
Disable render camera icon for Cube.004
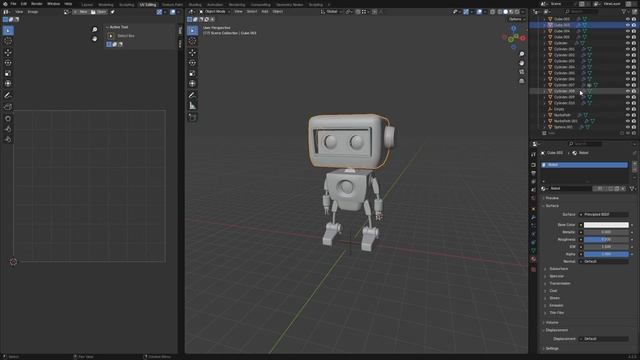coord(634,31)
